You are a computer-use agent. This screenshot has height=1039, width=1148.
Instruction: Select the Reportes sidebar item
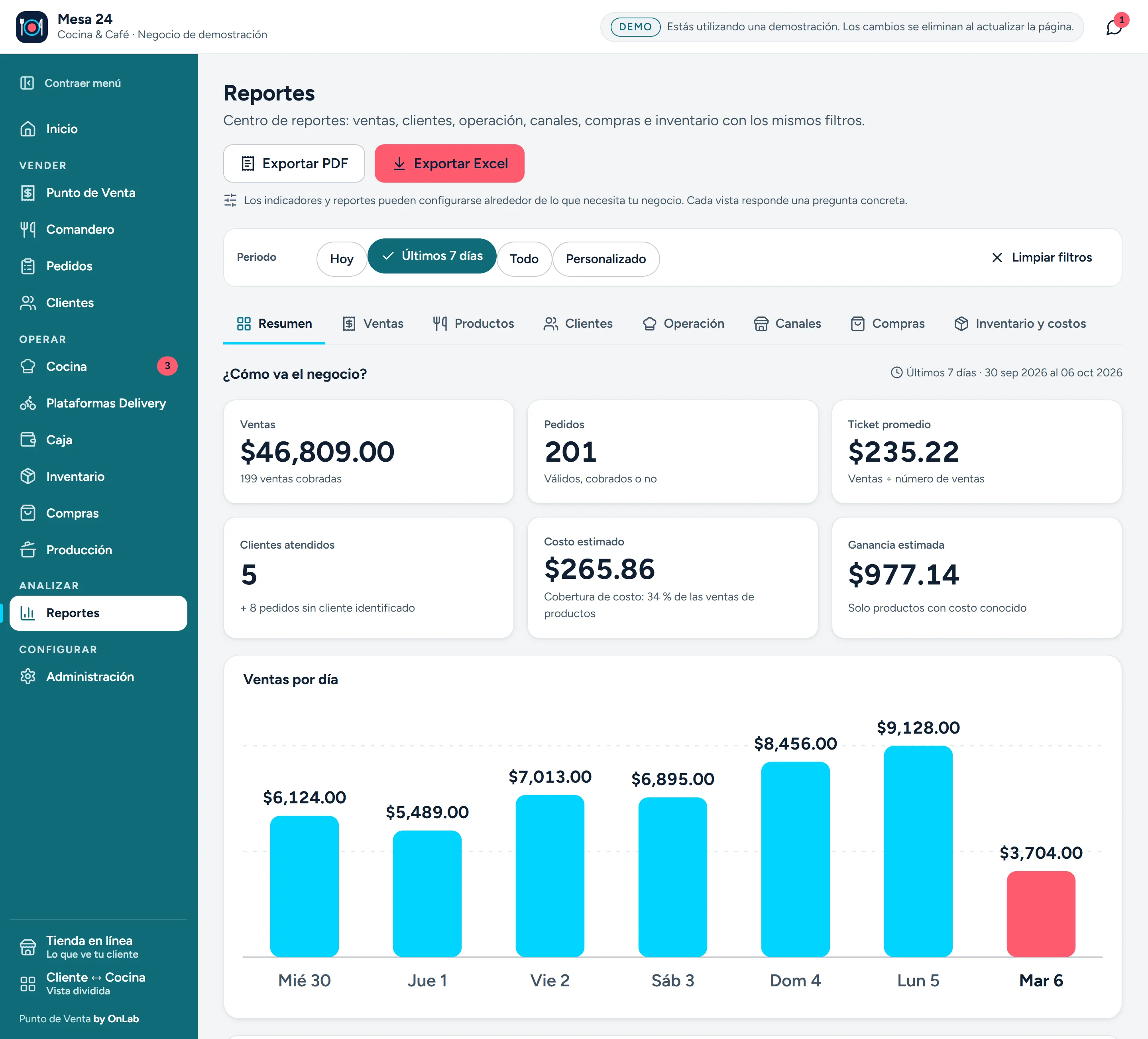pyautogui.click(x=98, y=614)
